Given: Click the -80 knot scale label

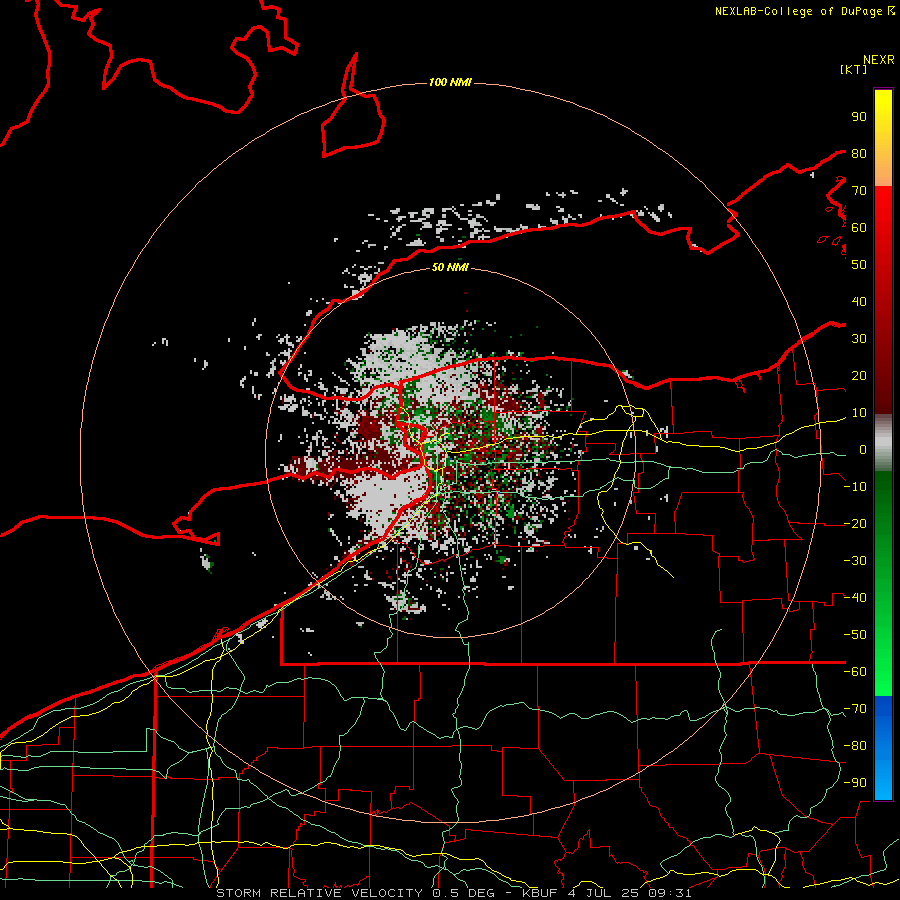Looking at the screenshot, I should coord(855,746).
